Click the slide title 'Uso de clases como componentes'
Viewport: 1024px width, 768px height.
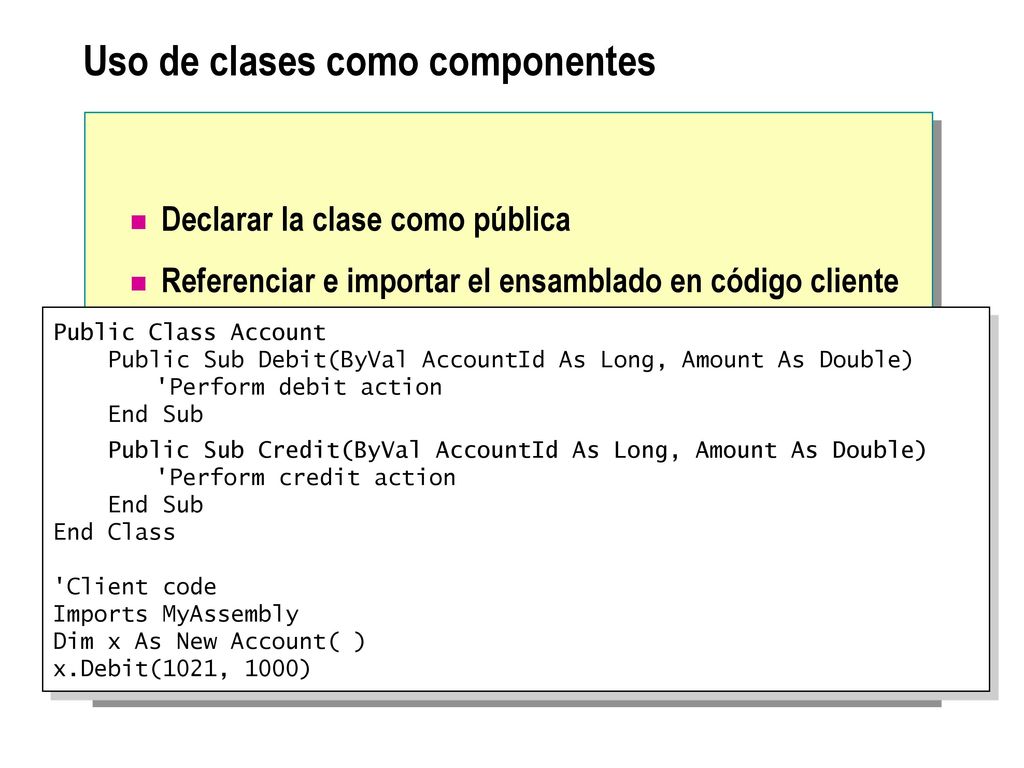tap(369, 62)
